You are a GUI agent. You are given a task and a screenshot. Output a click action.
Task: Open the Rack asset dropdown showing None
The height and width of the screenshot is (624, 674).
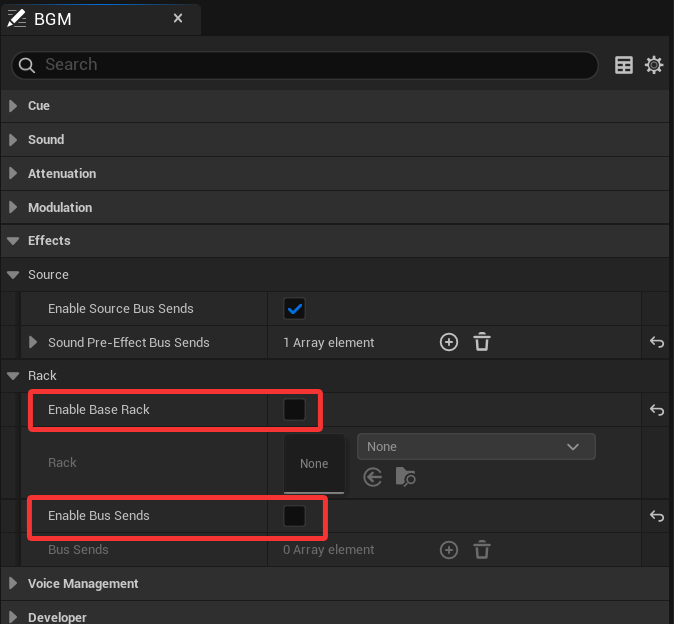(x=476, y=447)
